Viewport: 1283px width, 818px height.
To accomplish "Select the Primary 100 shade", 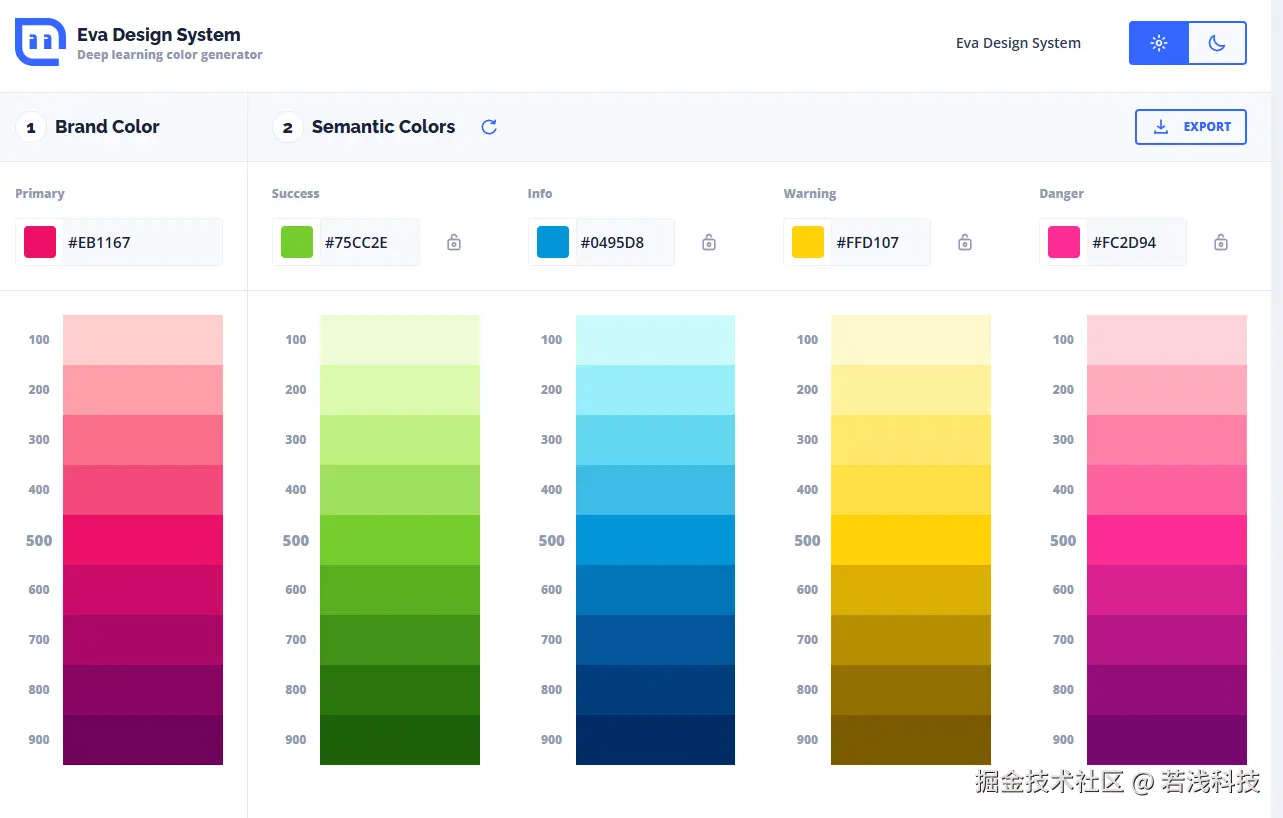I will pos(143,340).
